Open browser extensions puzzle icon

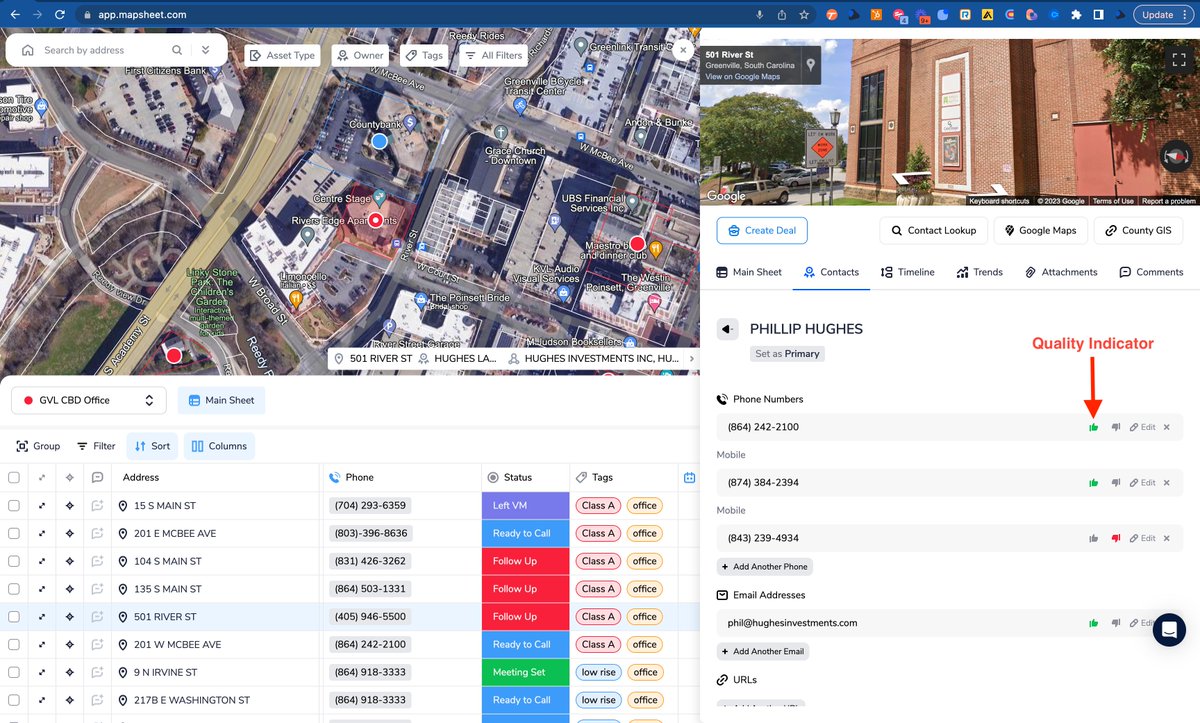(1076, 14)
